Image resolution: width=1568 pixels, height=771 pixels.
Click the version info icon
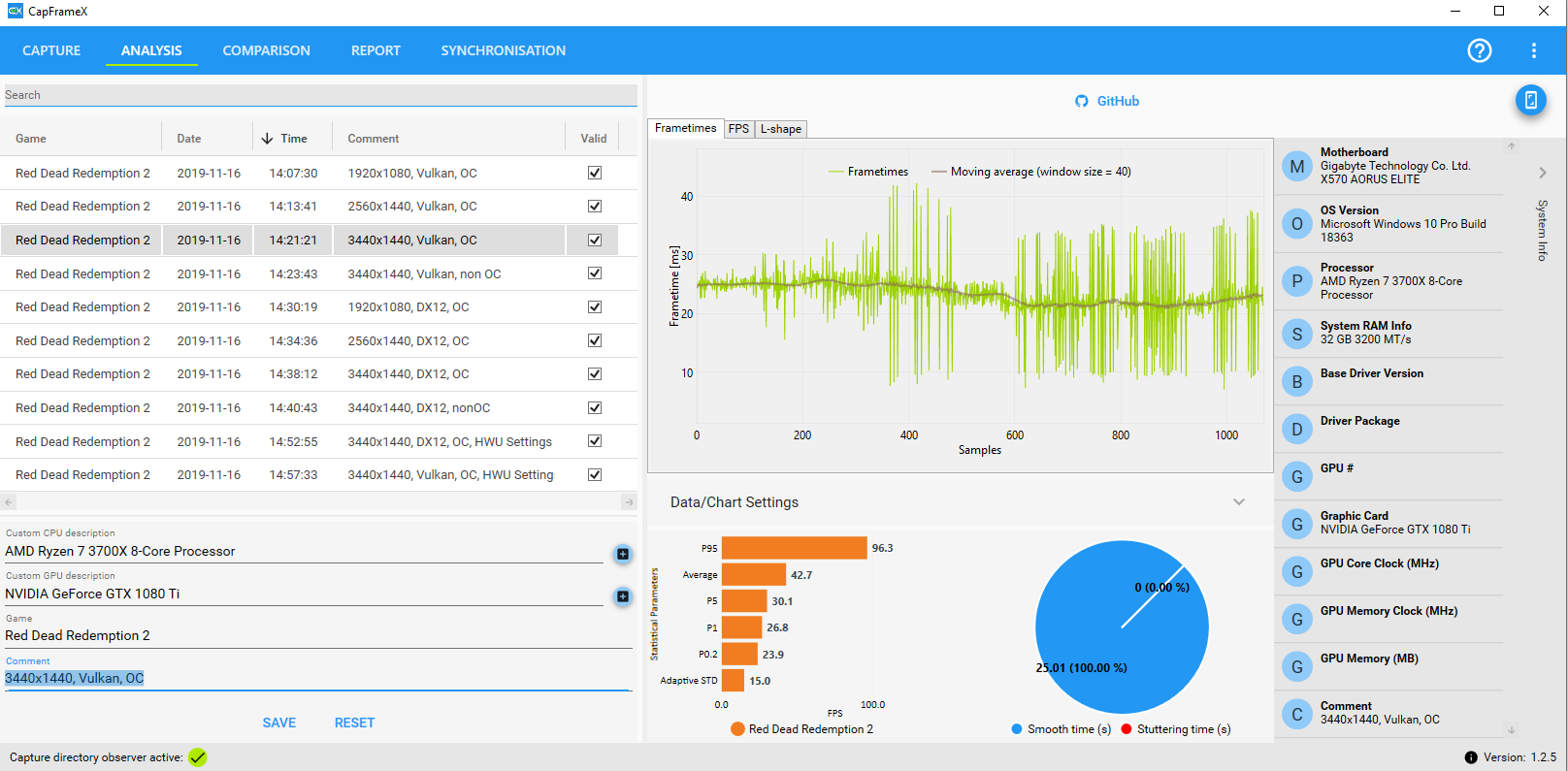click(1471, 757)
